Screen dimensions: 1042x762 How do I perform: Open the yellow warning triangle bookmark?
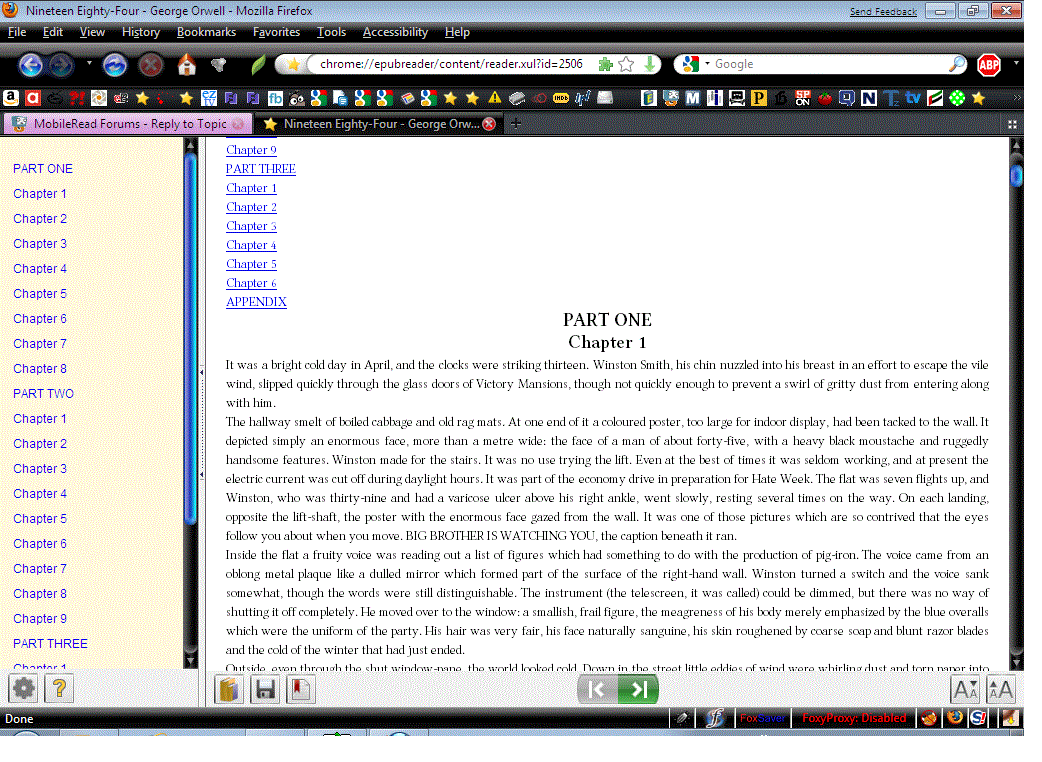coord(495,98)
